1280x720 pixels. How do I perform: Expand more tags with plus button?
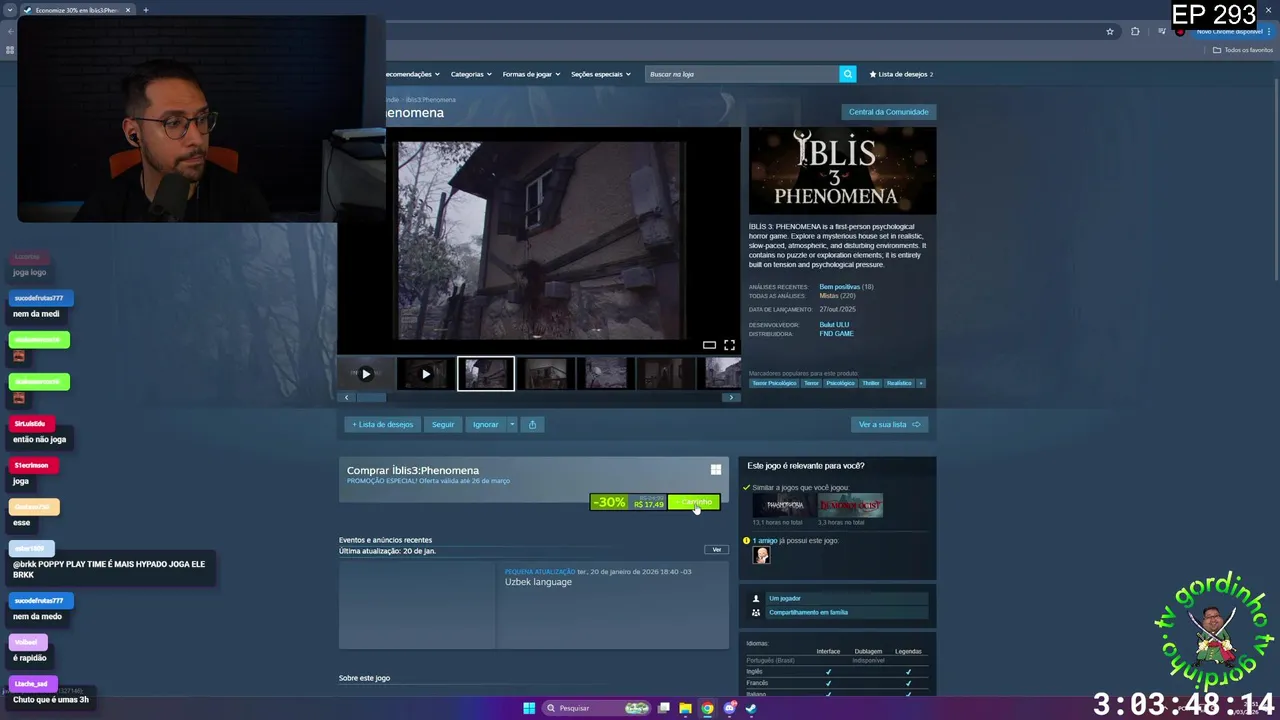pos(921,383)
